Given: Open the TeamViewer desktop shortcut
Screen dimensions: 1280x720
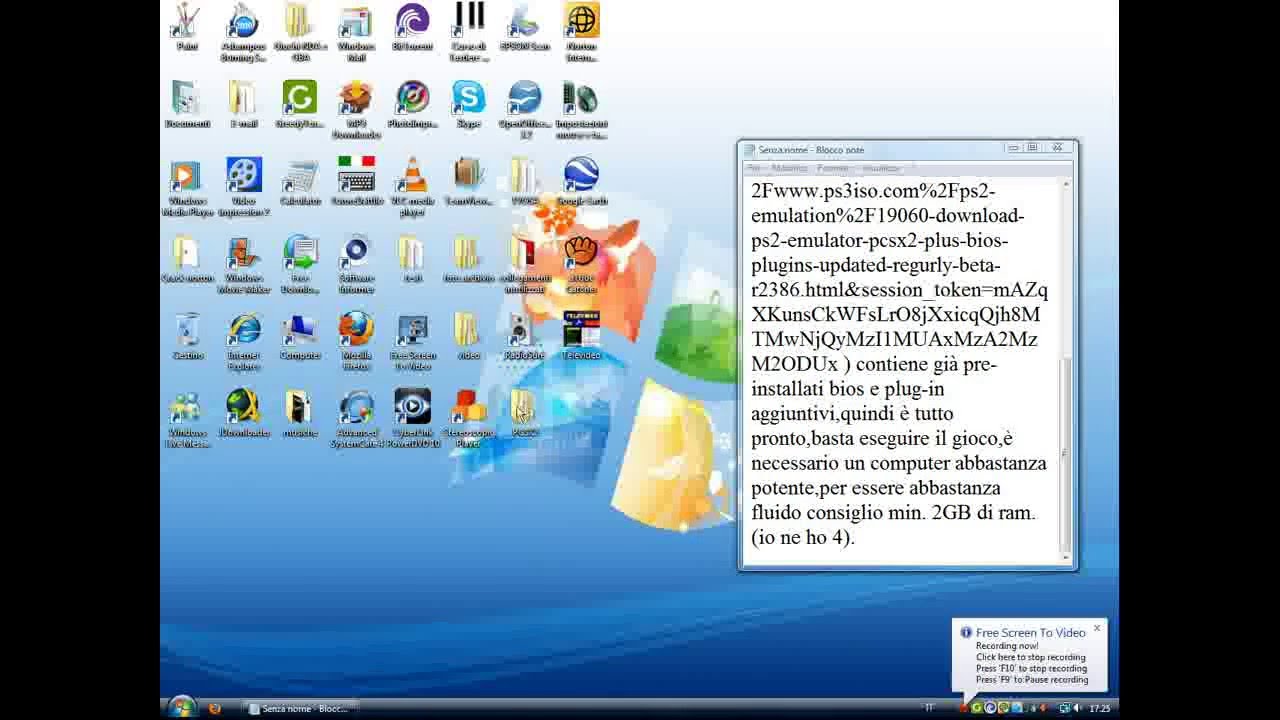Looking at the screenshot, I should 468,181.
